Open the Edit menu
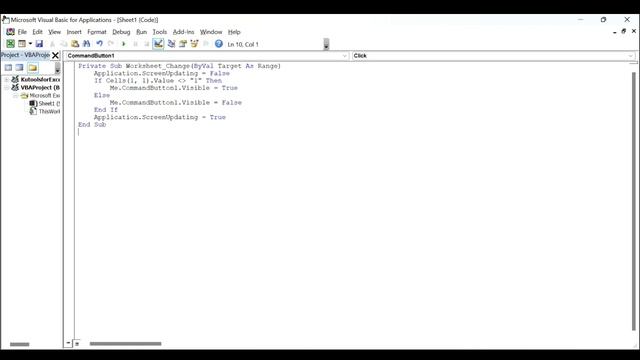This screenshot has height=360, width=640. (x=38, y=32)
